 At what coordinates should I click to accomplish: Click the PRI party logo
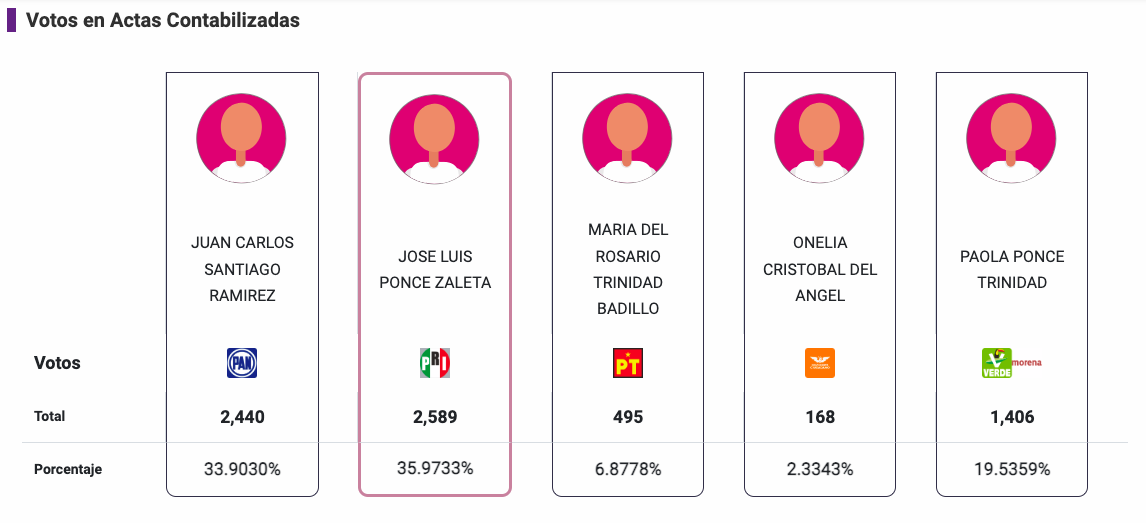coord(434,363)
